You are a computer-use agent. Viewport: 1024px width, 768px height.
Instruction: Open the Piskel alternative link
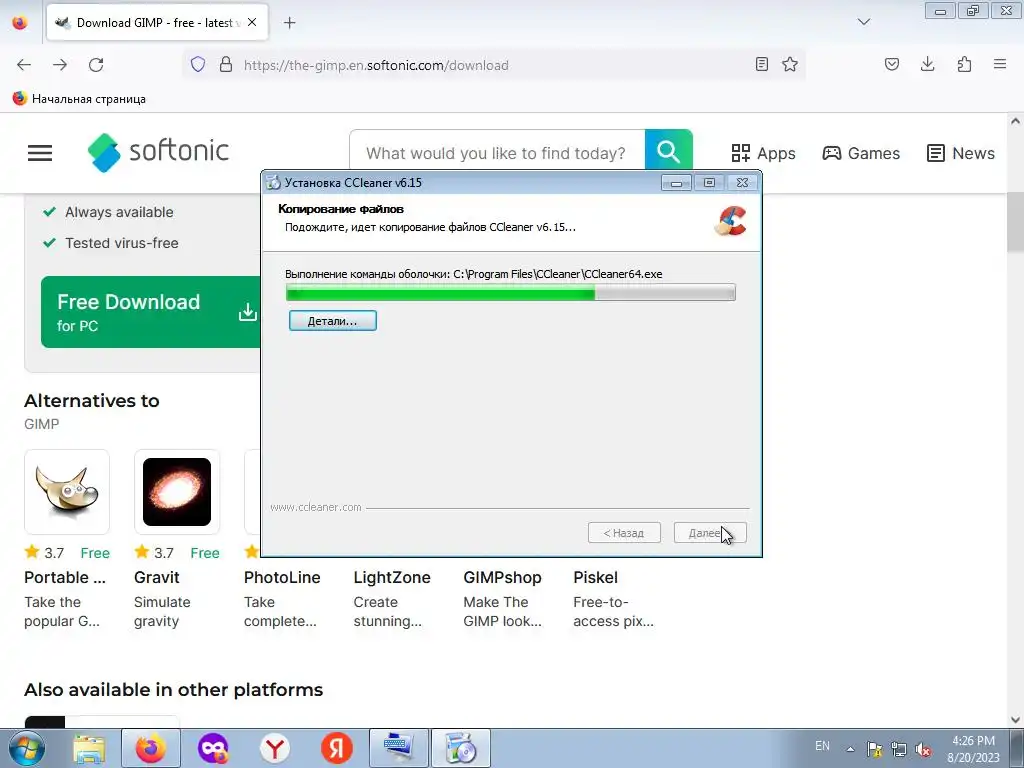pos(596,578)
